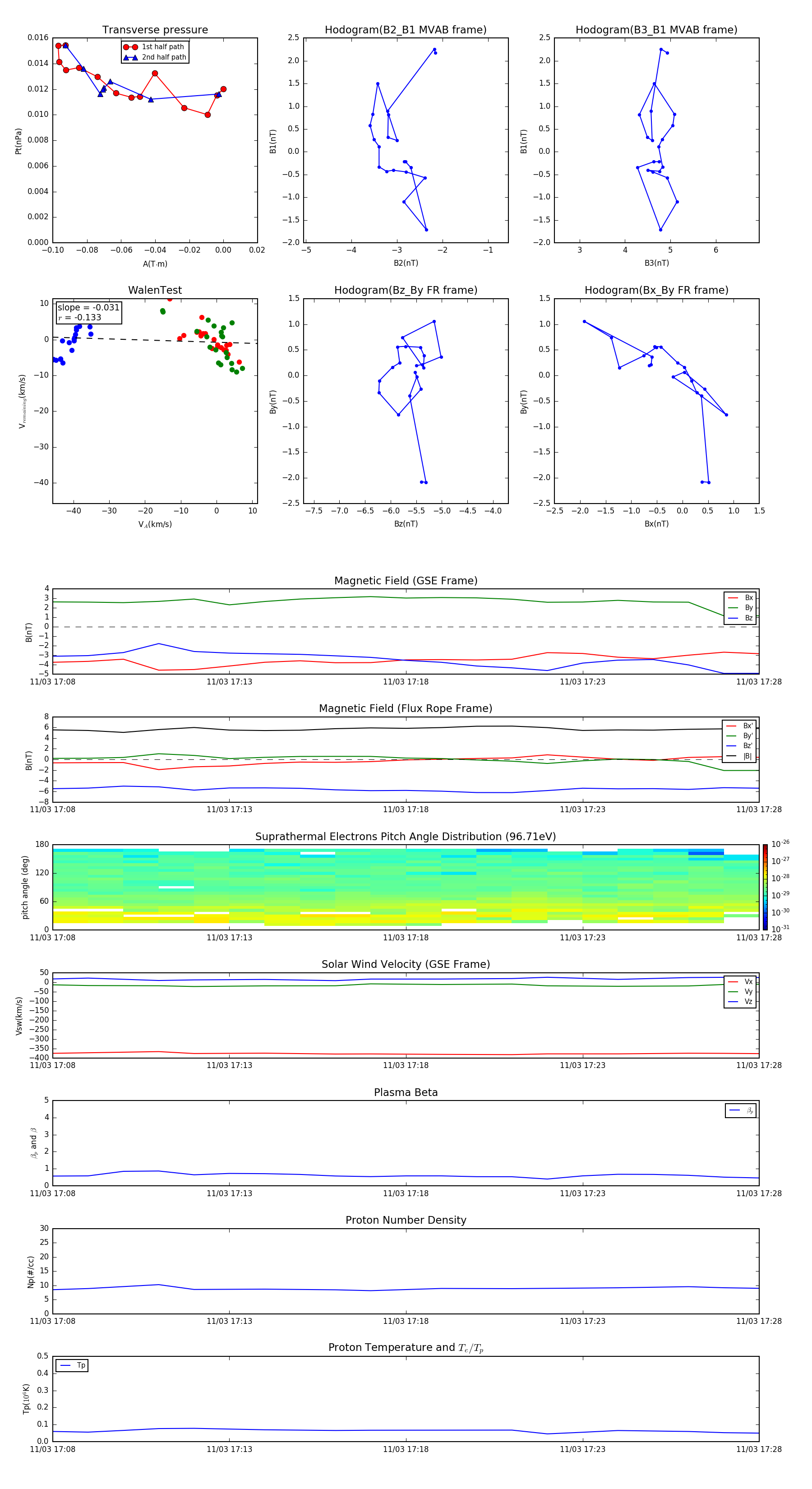Click the "A(T·m)" x-axis label
The height and width of the screenshot is (1489, 812).
tap(155, 264)
